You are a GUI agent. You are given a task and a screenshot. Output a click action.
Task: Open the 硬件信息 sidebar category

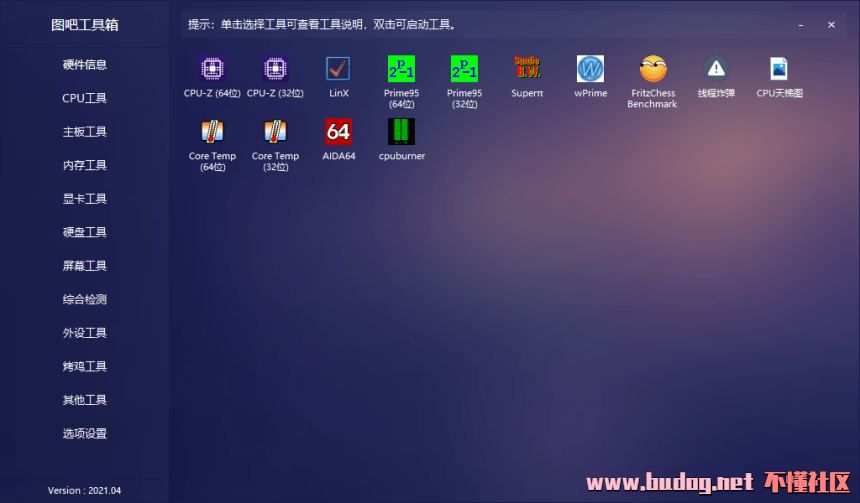pyautogui.click(x=84, y=65)
